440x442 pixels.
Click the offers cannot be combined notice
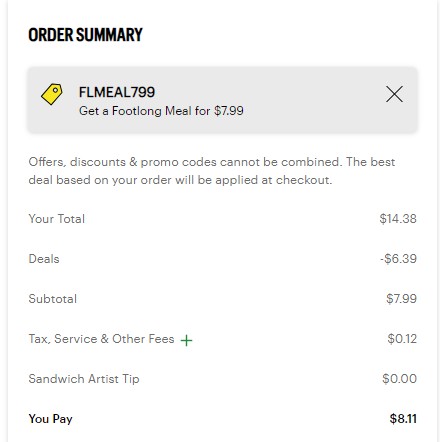212,171
